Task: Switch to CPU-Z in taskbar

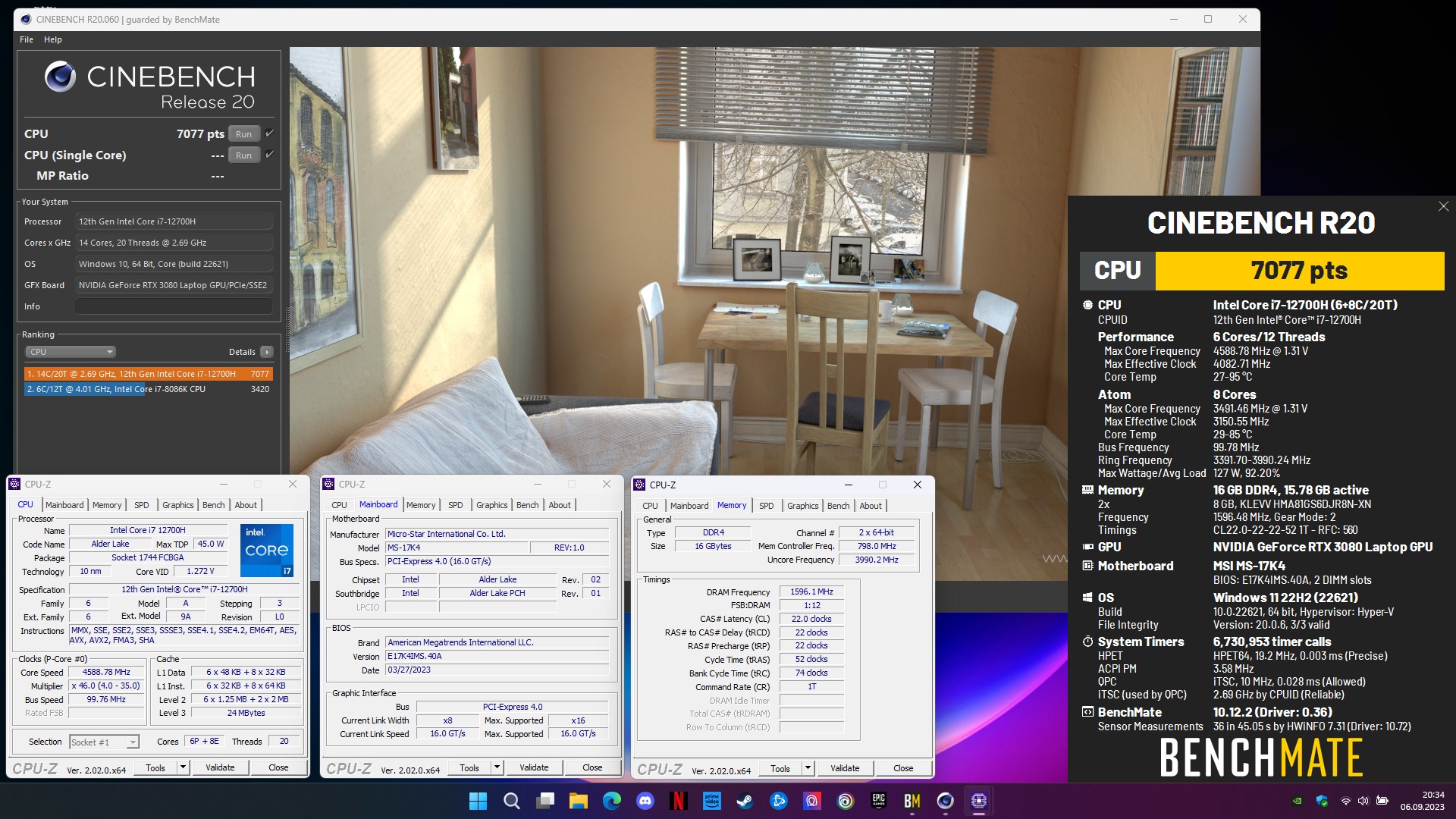Action: tap(979, 801)
